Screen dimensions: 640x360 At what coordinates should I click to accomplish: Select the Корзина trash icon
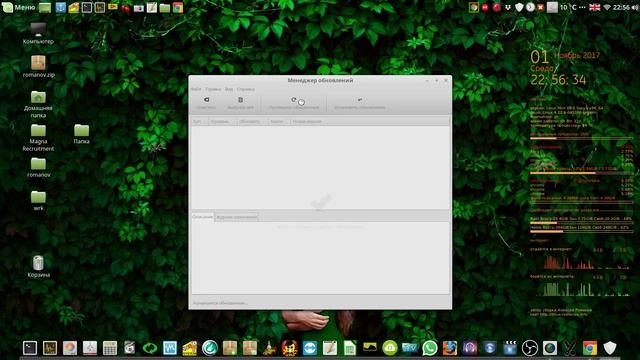(x=38, y=266)
